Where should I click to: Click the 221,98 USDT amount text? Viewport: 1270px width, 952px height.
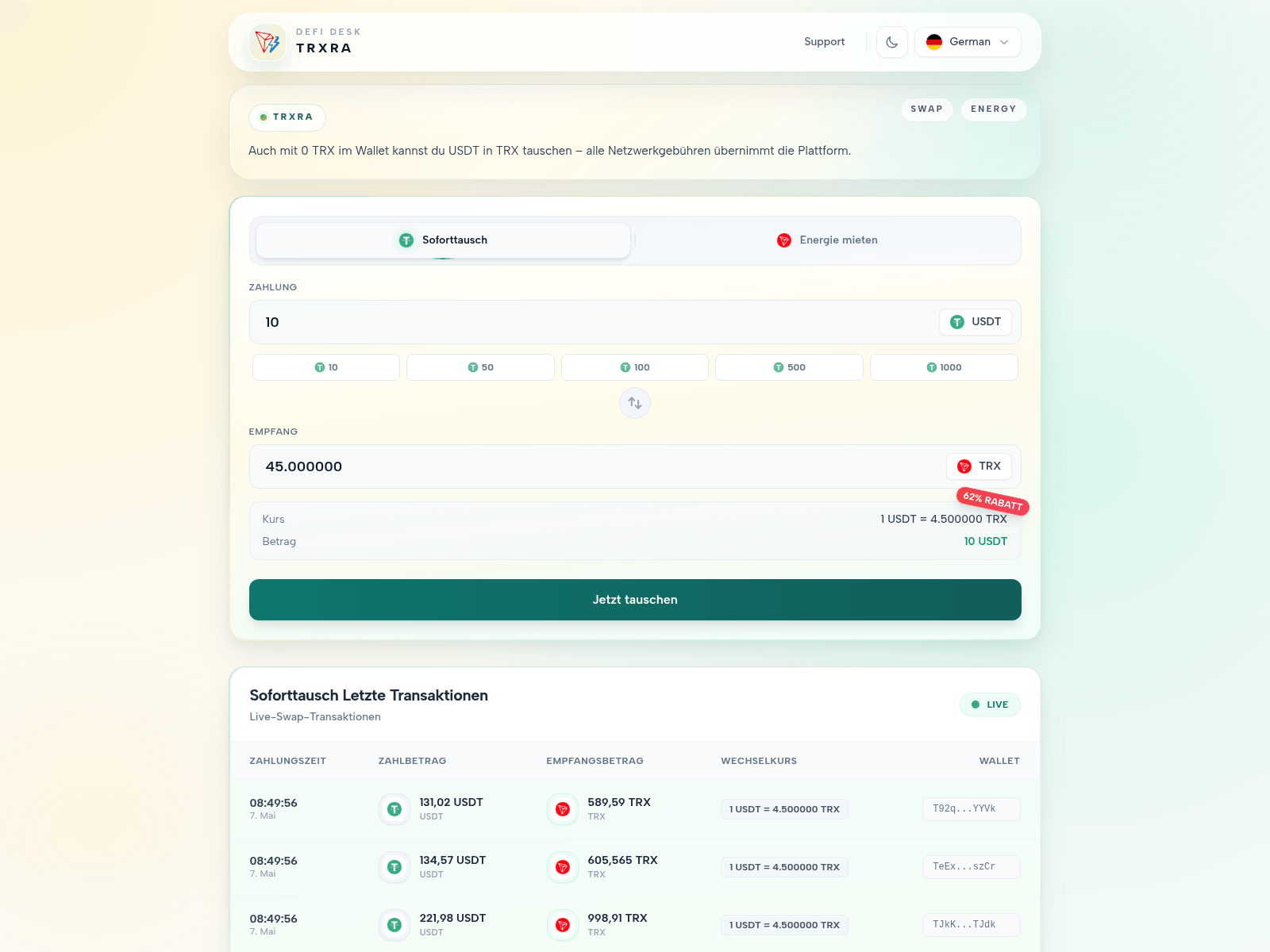coord(452,918)
